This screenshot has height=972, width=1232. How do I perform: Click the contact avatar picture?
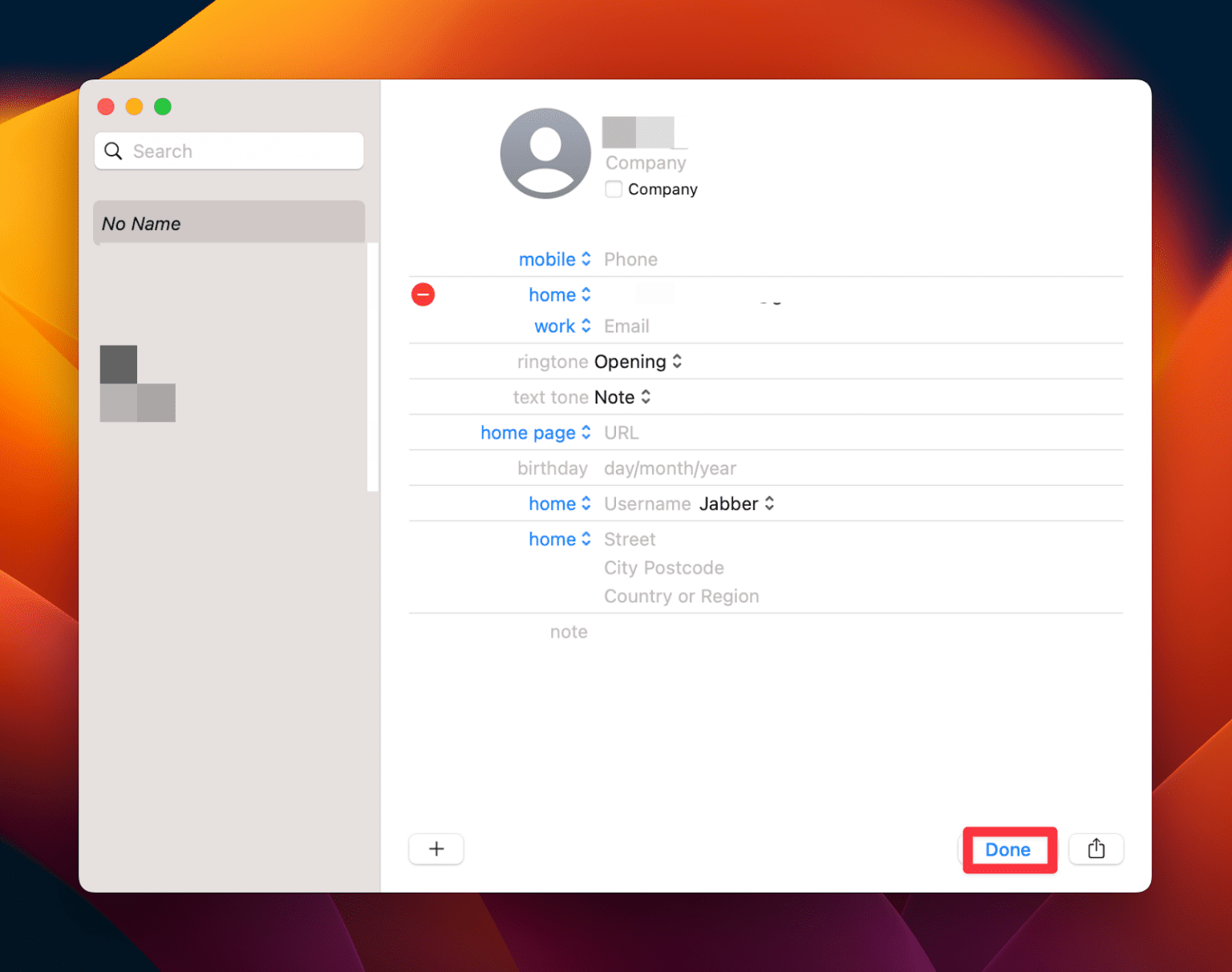(x=545, y=153)
